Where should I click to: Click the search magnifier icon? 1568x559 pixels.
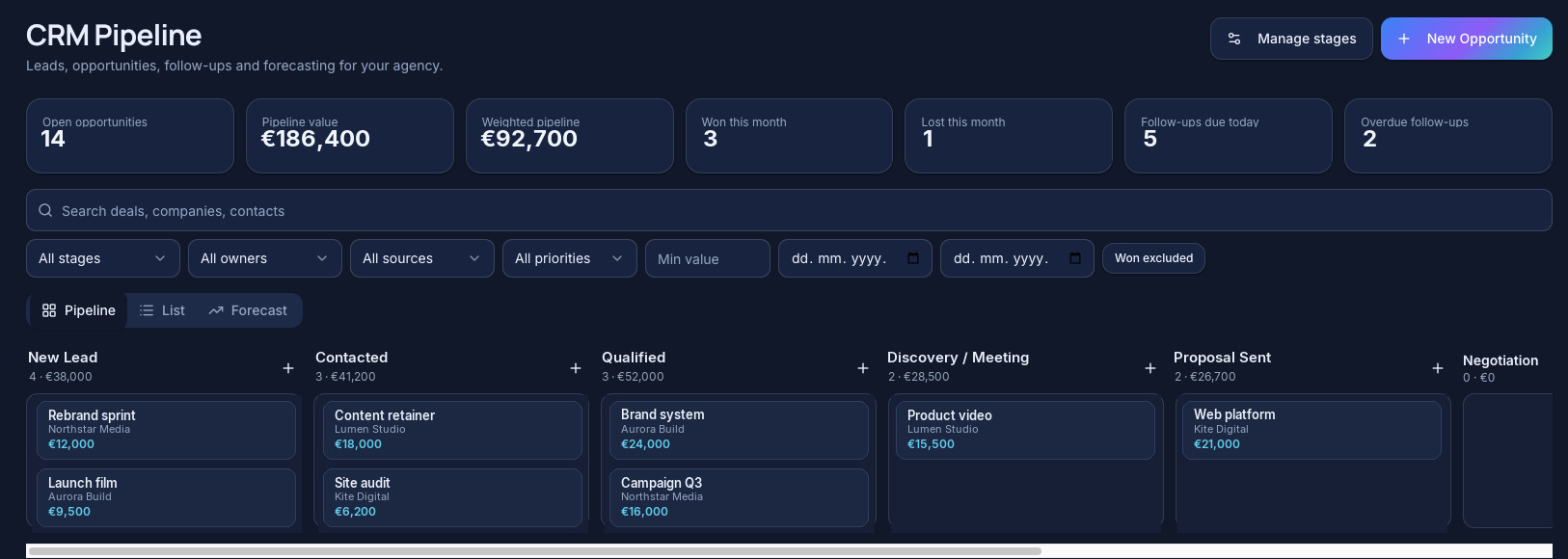(45, 210)
